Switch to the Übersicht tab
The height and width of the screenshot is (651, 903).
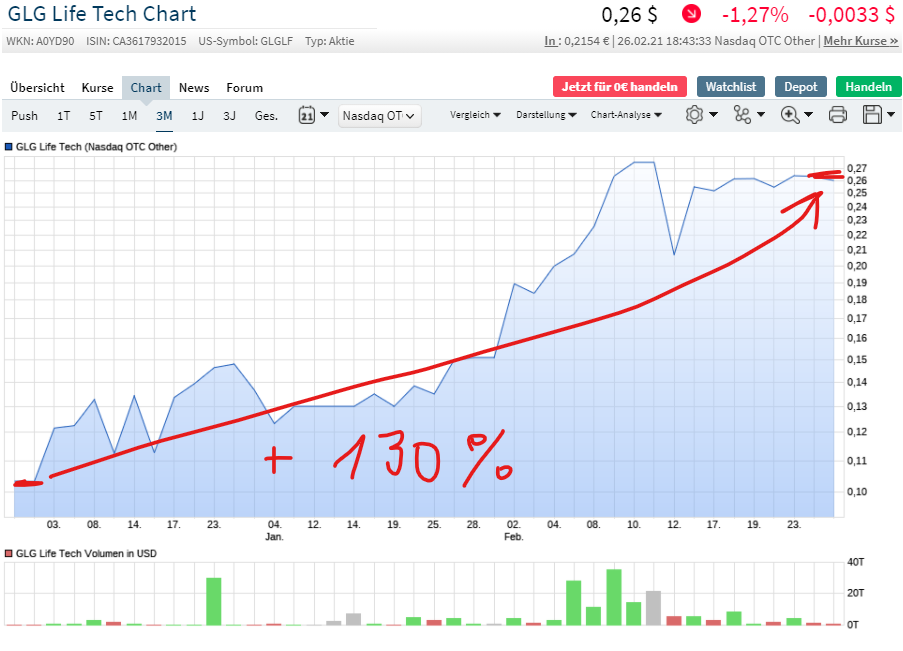[x=37, y=88]
